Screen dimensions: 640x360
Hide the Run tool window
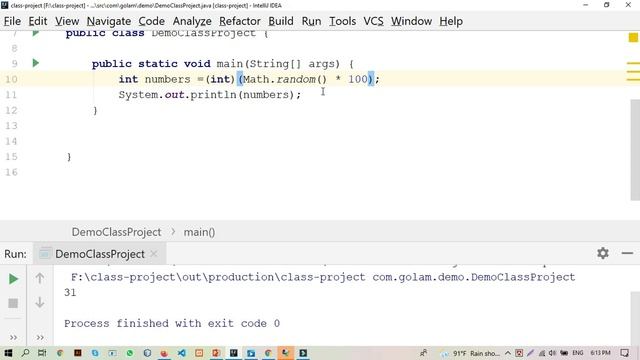point(627,253)
